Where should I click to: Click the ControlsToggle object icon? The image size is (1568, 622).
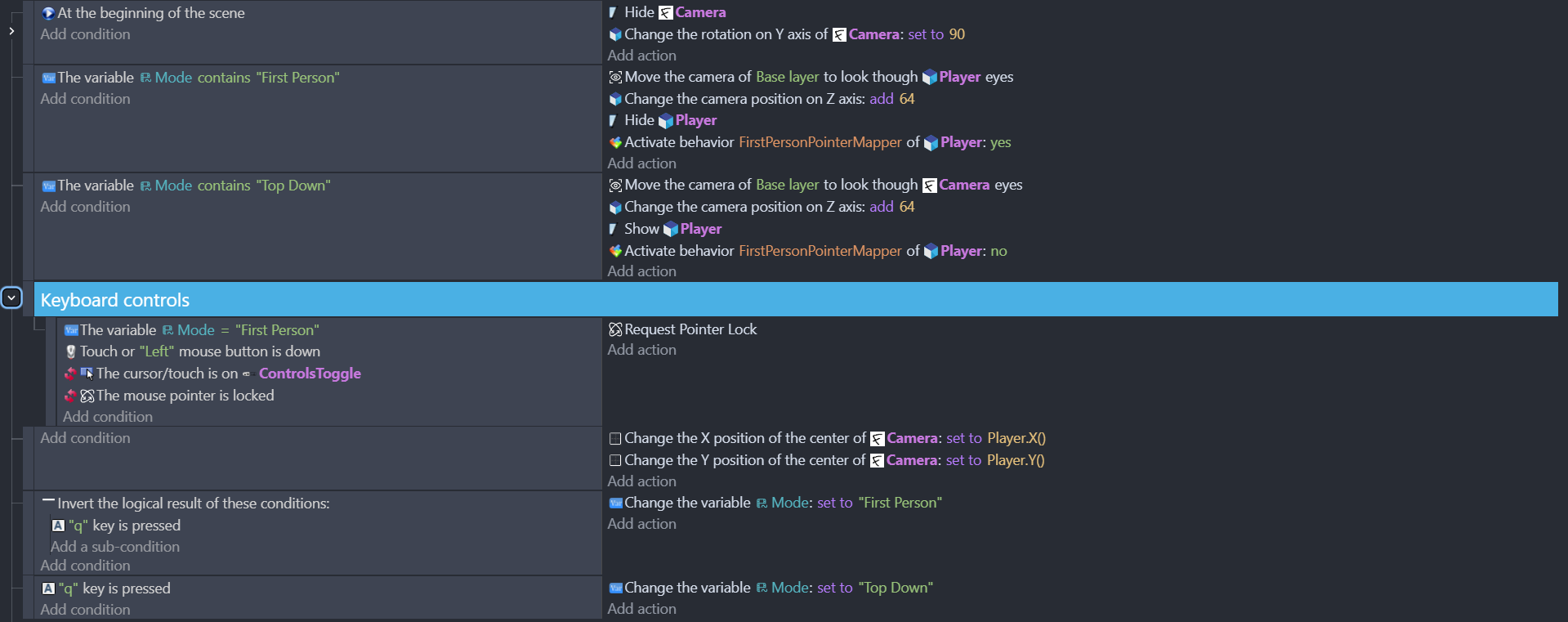coord(247,374)
